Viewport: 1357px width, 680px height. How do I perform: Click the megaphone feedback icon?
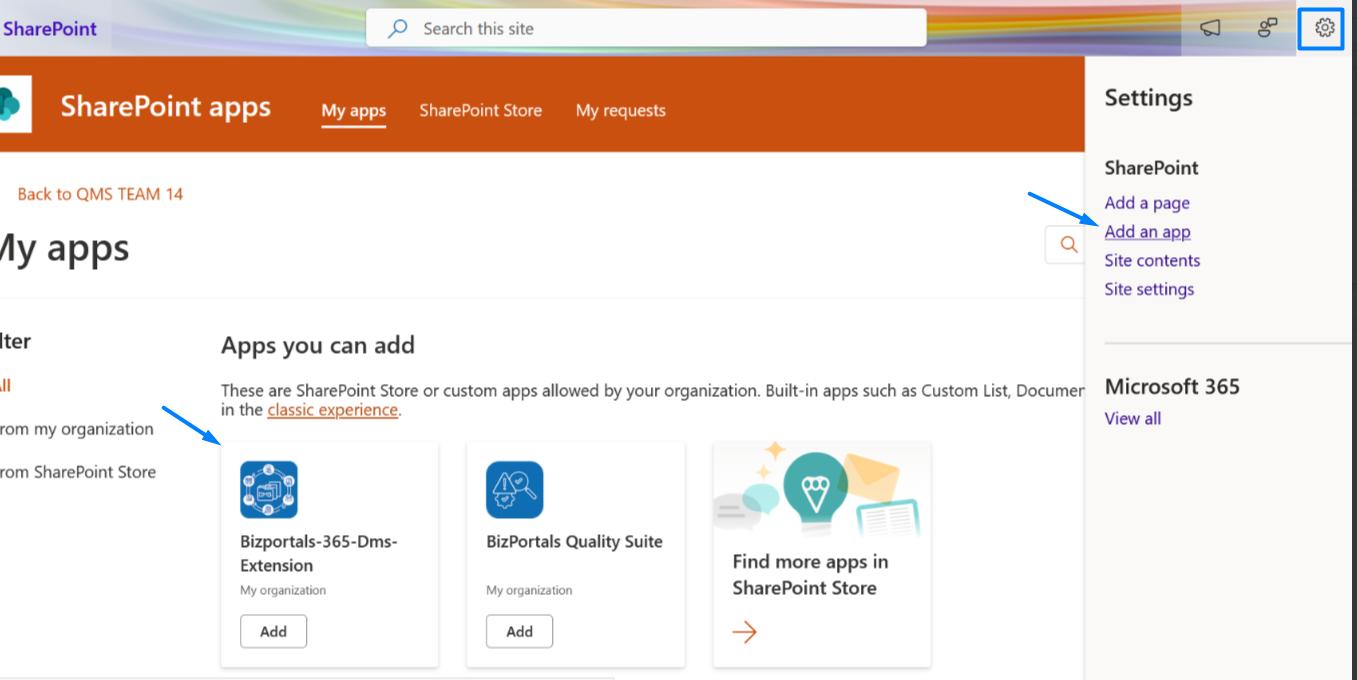pyautogui.click(x=1210, y=29)
